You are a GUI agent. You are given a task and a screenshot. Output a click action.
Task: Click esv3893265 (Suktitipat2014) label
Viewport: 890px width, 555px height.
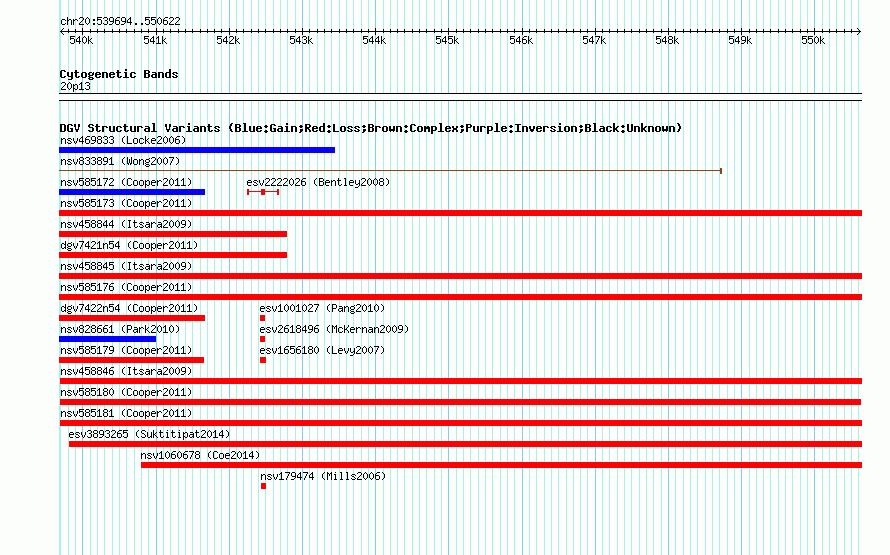149,434
